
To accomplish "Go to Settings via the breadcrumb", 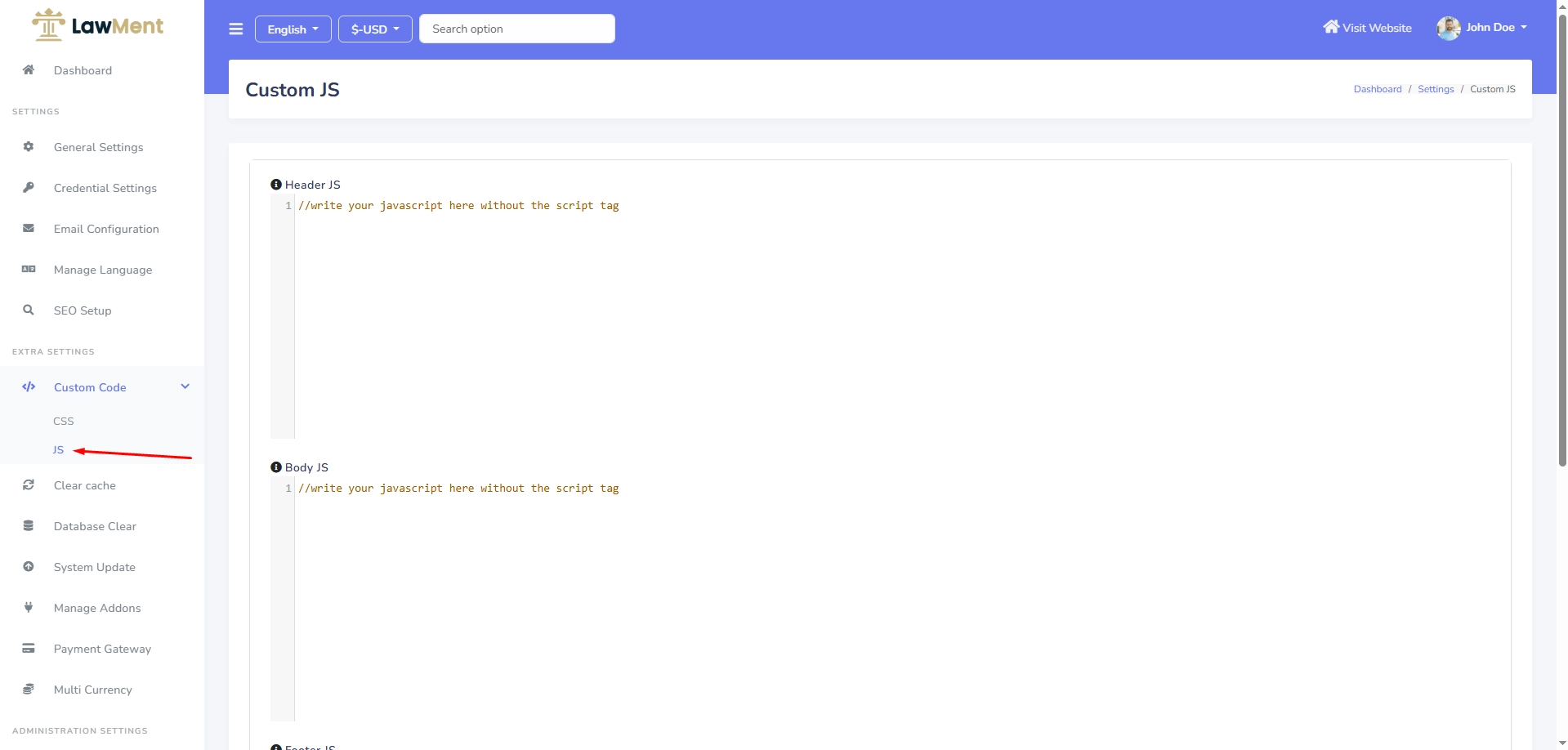I will point(1436,89).
